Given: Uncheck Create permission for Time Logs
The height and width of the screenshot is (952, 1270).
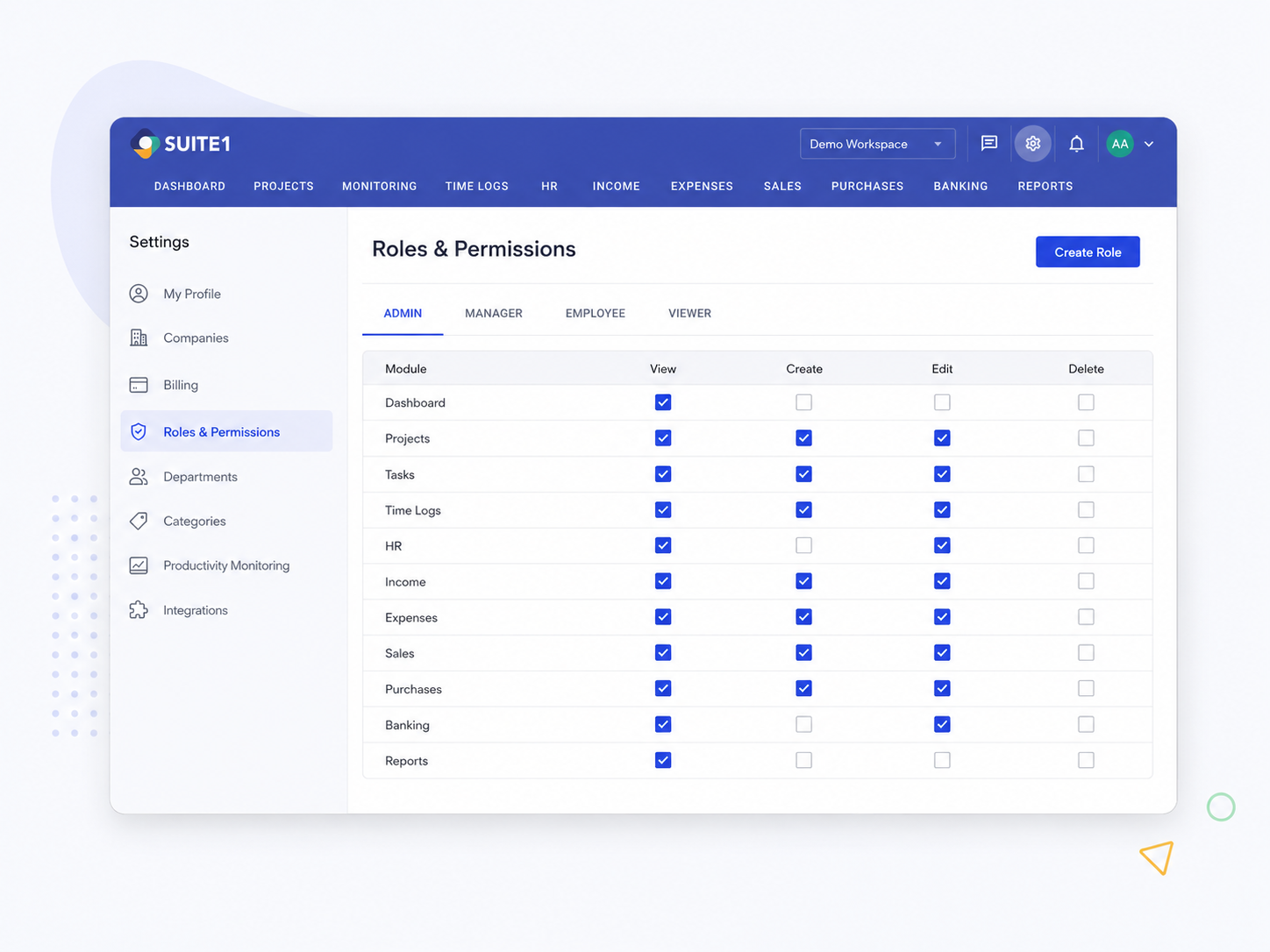Looking at the screenshot, I should pyautogui.click(x=803, y=509).
